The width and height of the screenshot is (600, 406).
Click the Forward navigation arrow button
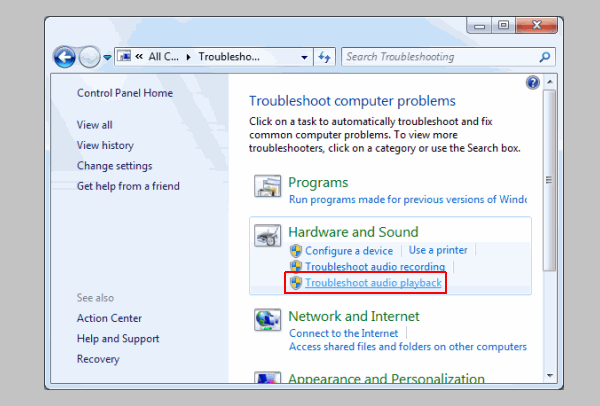(x=90, y=57)
